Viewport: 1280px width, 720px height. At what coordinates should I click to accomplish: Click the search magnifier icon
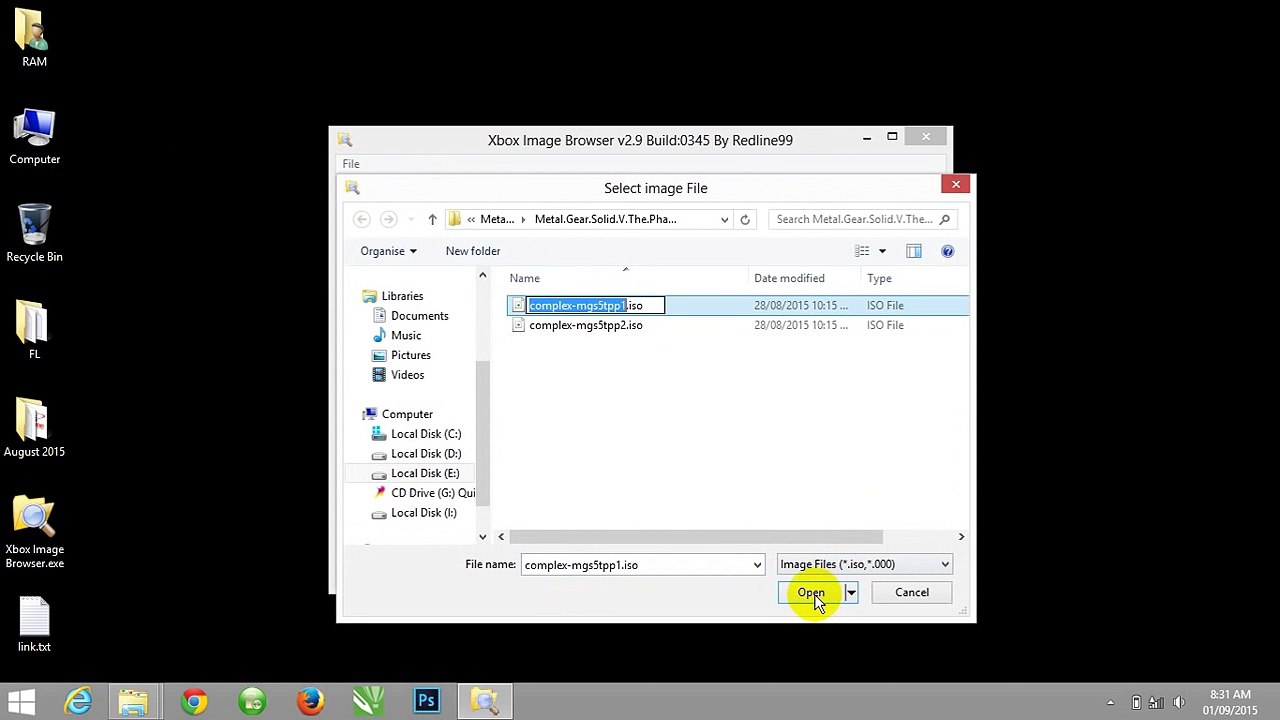point(944,219)
